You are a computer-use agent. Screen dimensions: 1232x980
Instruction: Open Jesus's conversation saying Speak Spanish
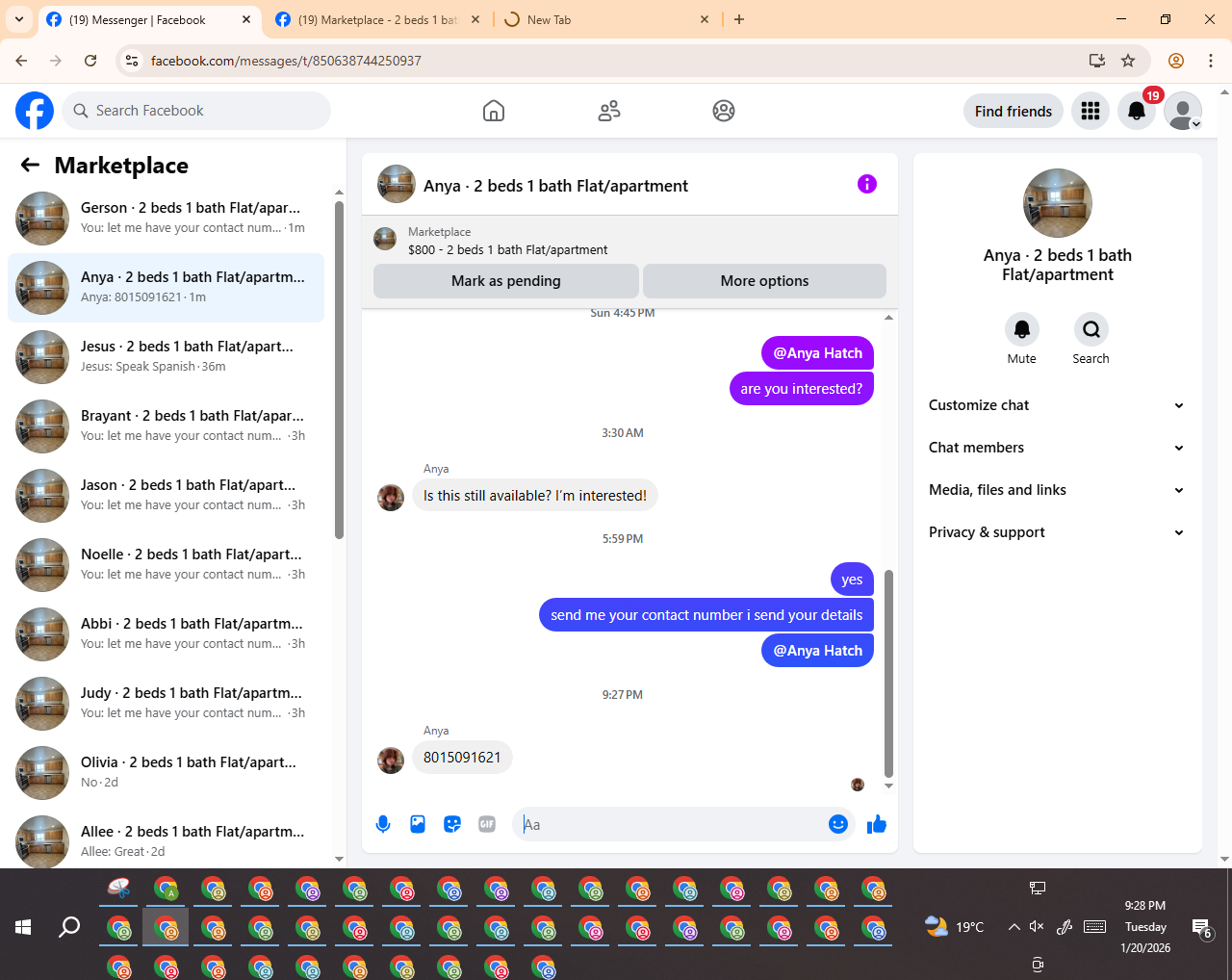(x=166, y=357)
